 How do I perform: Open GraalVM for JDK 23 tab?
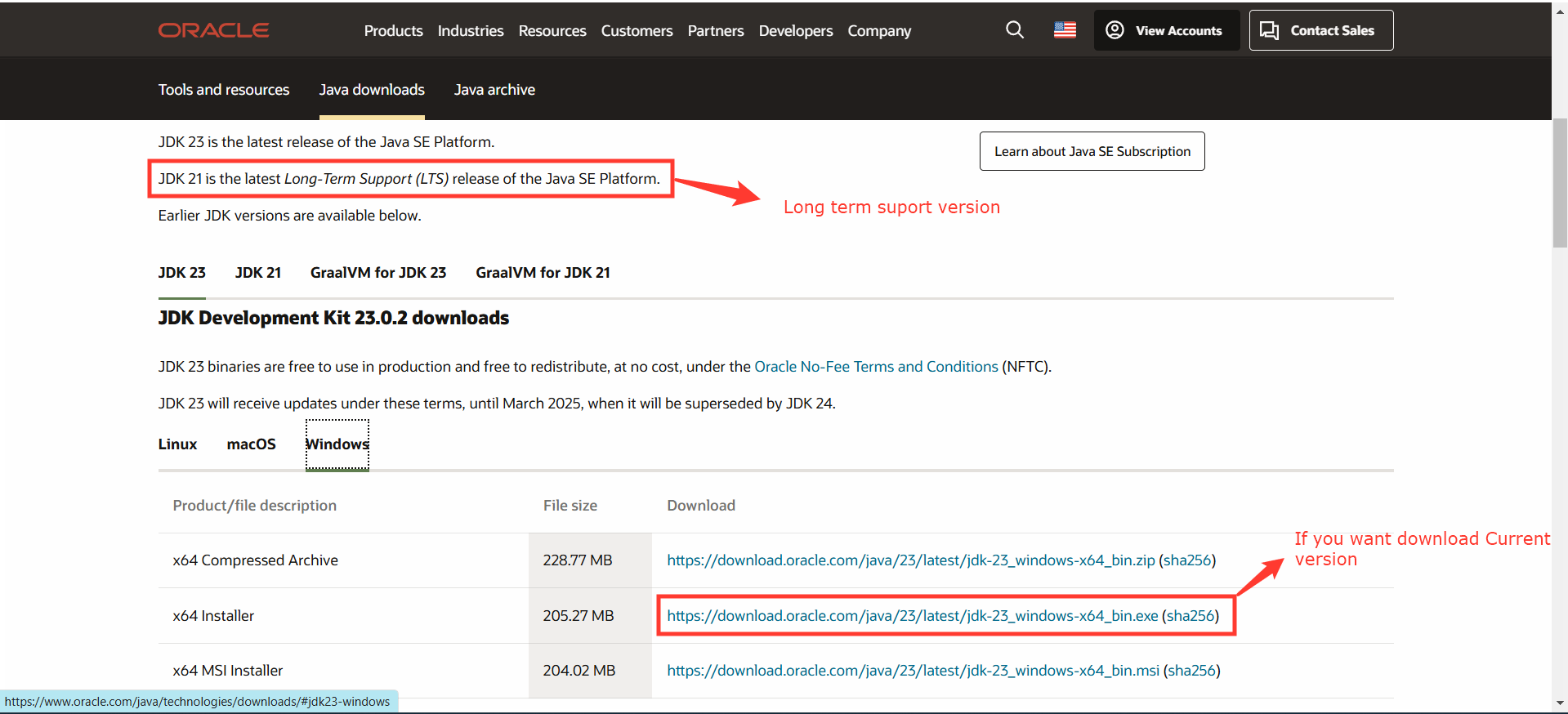378,273
